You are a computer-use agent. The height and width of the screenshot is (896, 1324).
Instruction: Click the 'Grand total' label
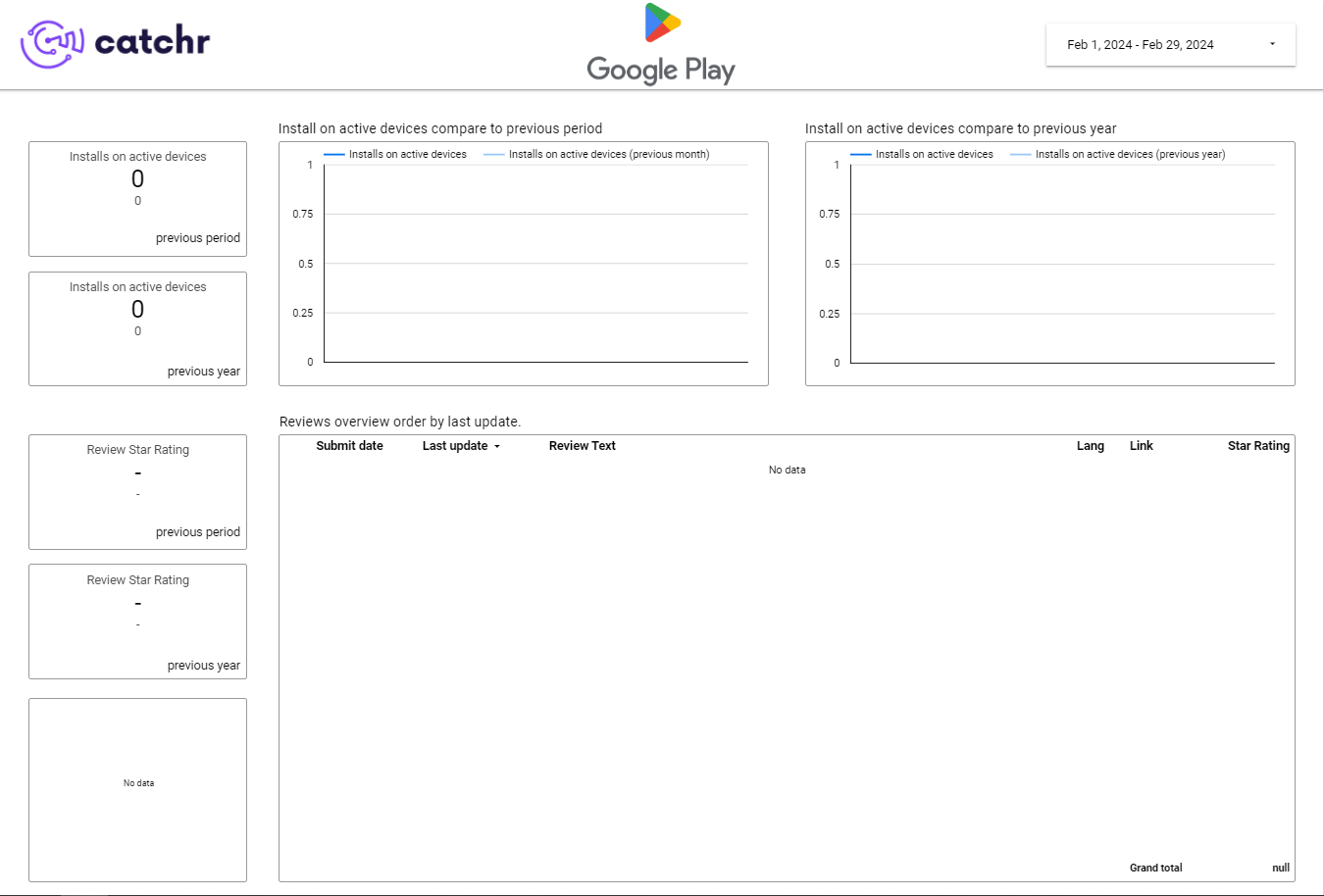pos(1156,868)
